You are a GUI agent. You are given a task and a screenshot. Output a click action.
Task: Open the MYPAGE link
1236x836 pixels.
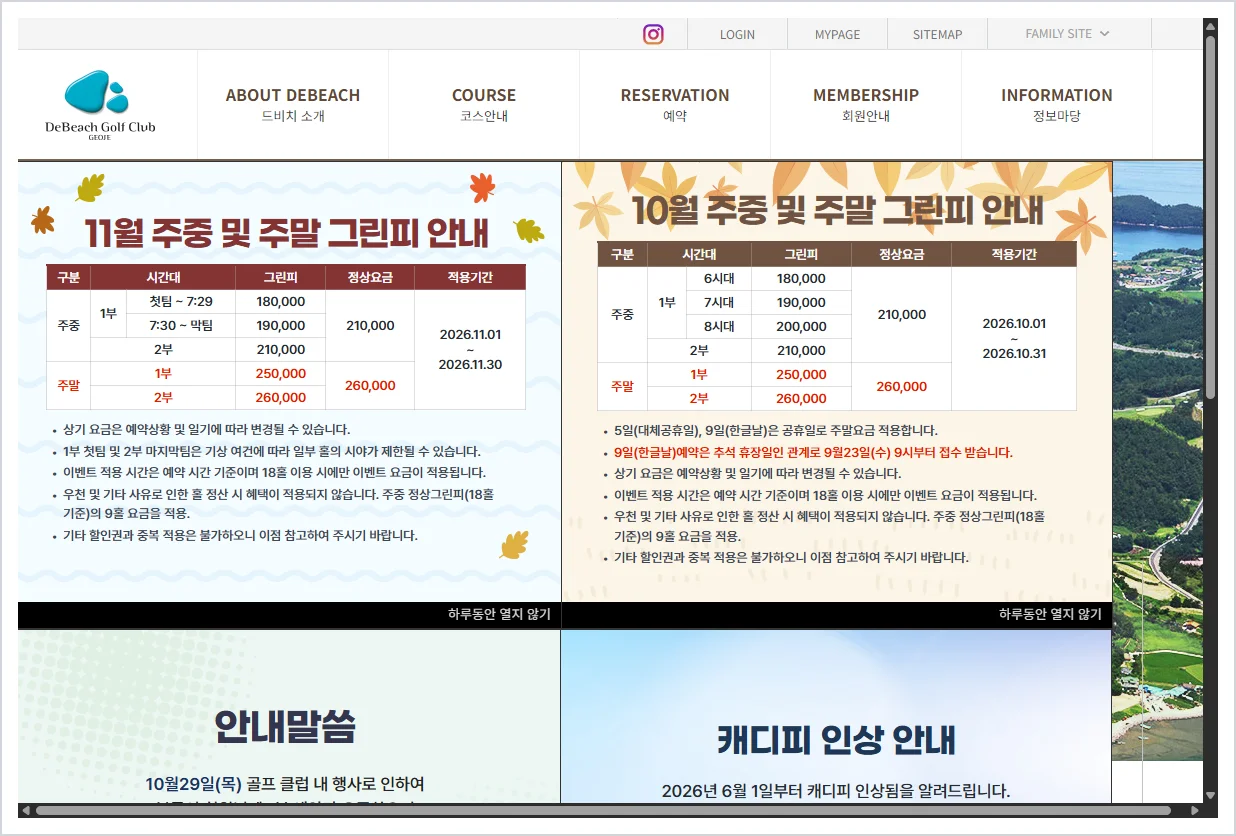837,34
